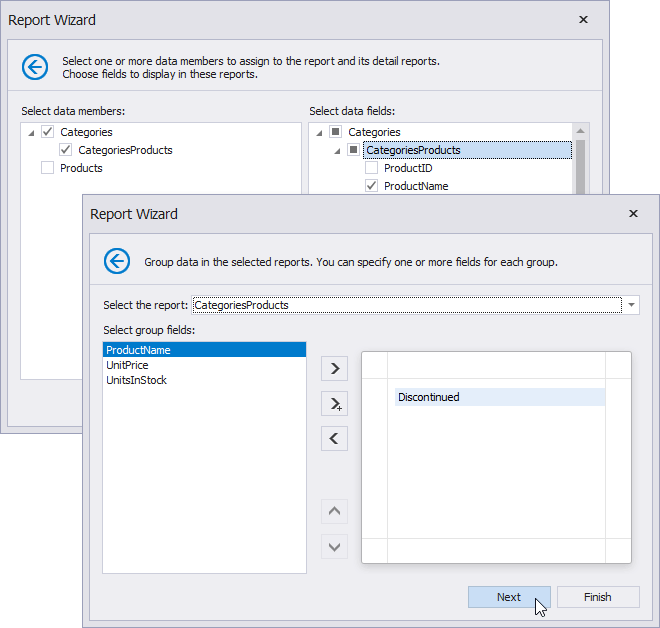Image resolution: width=660 pixels, height=628 pixels.
Task: Click the add-to-new-group arrow with plus
Action: tap(334, 403)
